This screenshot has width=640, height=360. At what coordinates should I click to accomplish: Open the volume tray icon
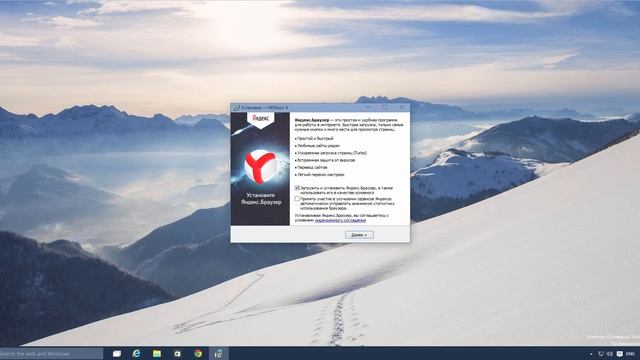(x=609, y=354)
